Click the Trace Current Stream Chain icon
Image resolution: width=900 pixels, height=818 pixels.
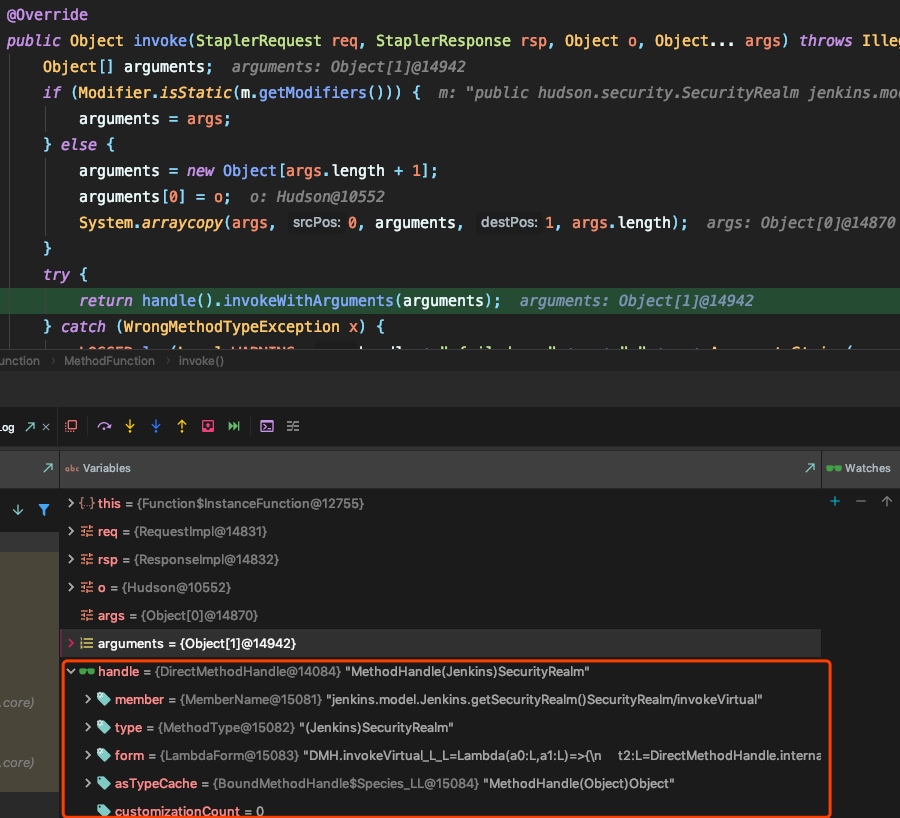click(293, 426)
